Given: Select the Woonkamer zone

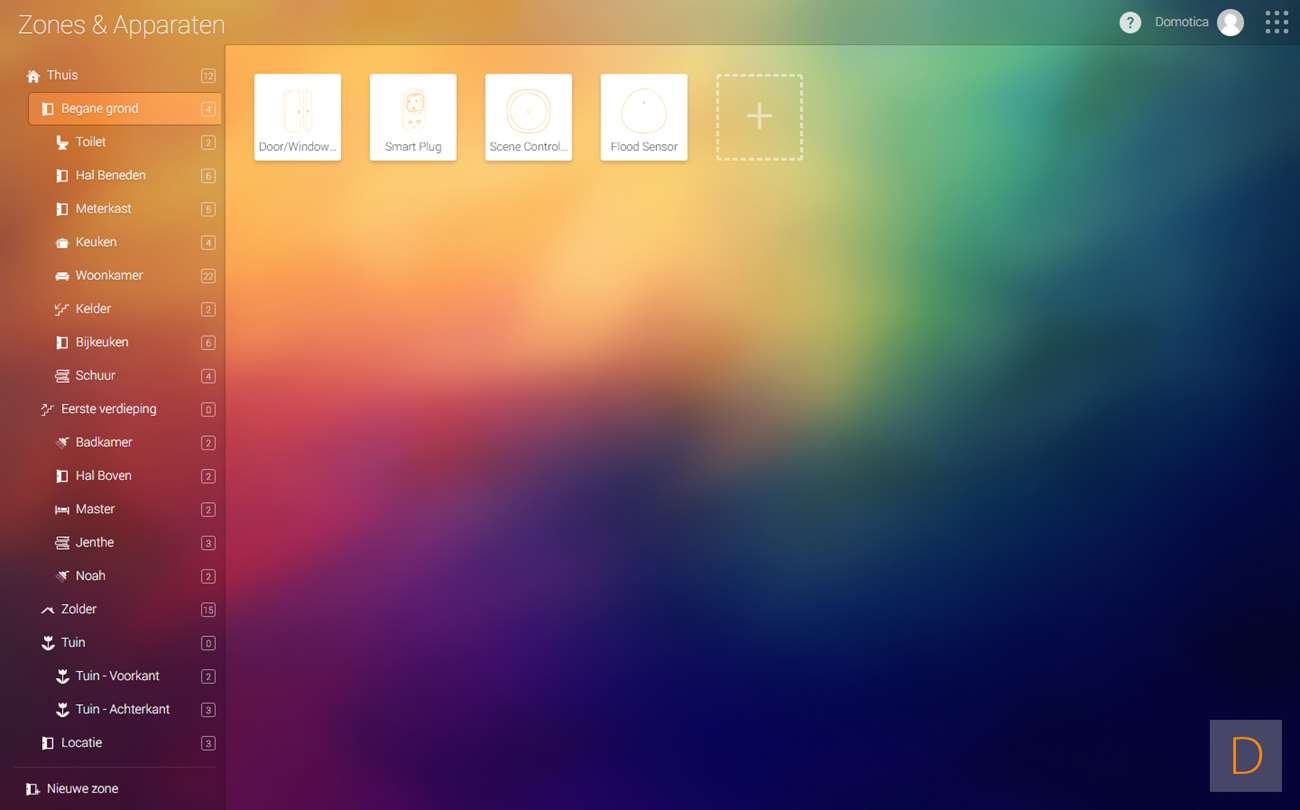Looking at the screenshot, I should (109, 276).
